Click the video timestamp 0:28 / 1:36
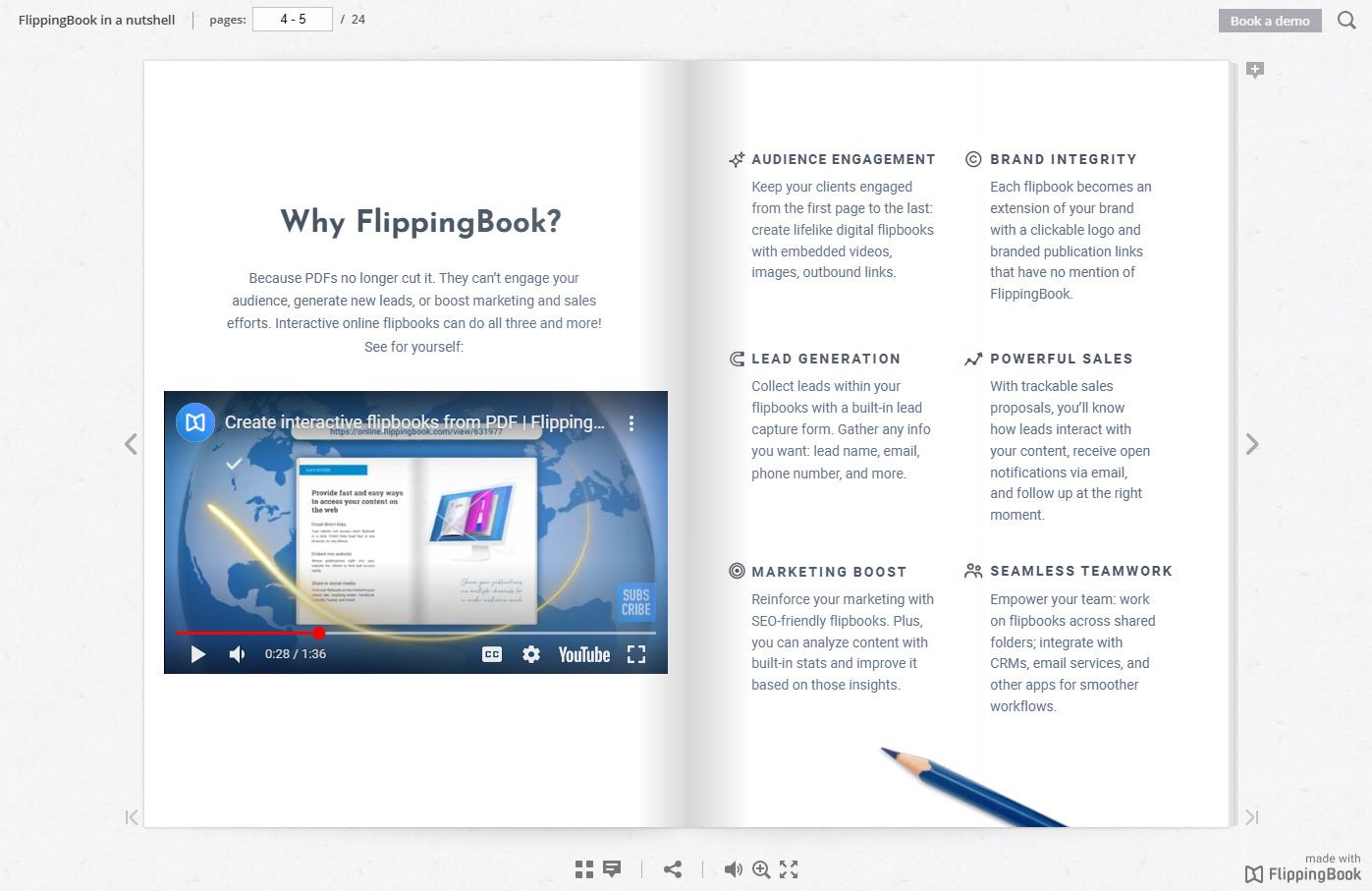The width and height of the screenshot is (1372, 891). click(296, 654)
